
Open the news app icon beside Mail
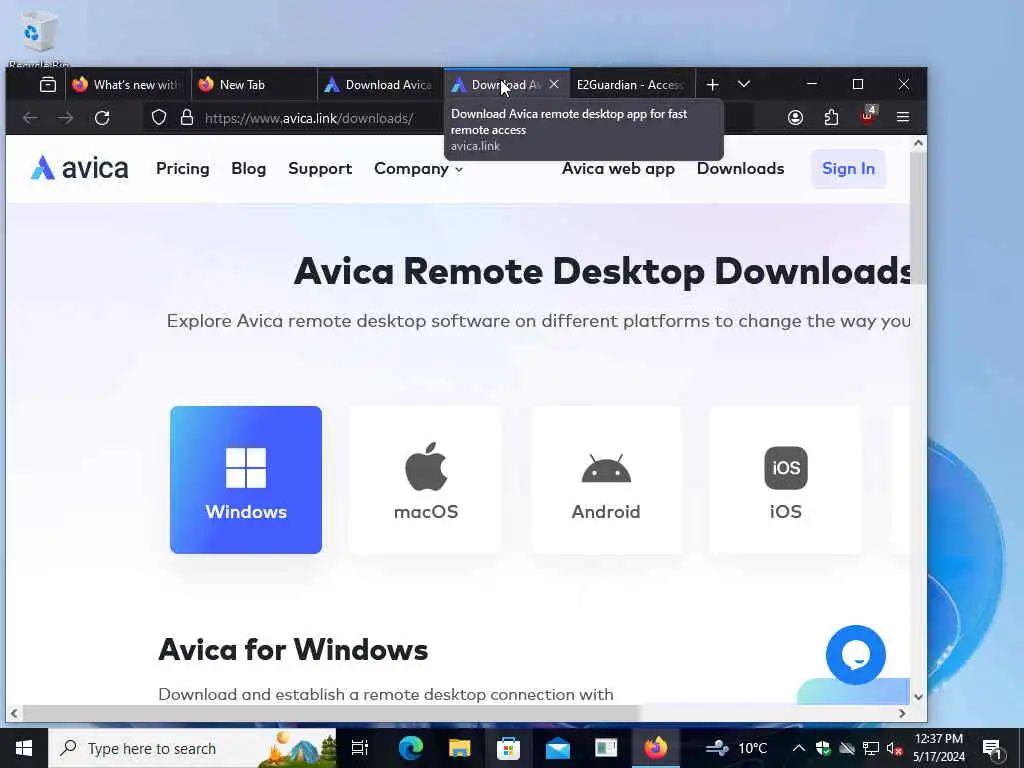(x=606, y=748)
